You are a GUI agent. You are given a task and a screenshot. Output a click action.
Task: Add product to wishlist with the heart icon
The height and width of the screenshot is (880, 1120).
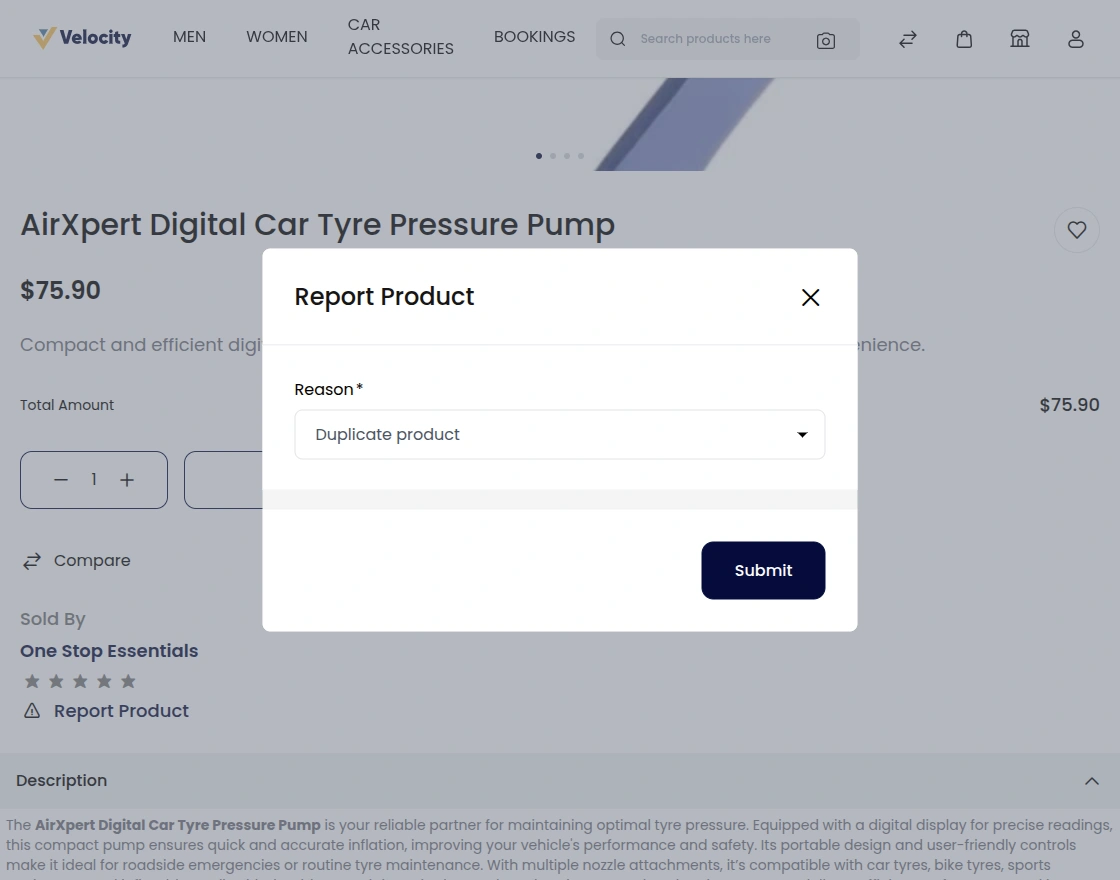(x=1077, y=229)
